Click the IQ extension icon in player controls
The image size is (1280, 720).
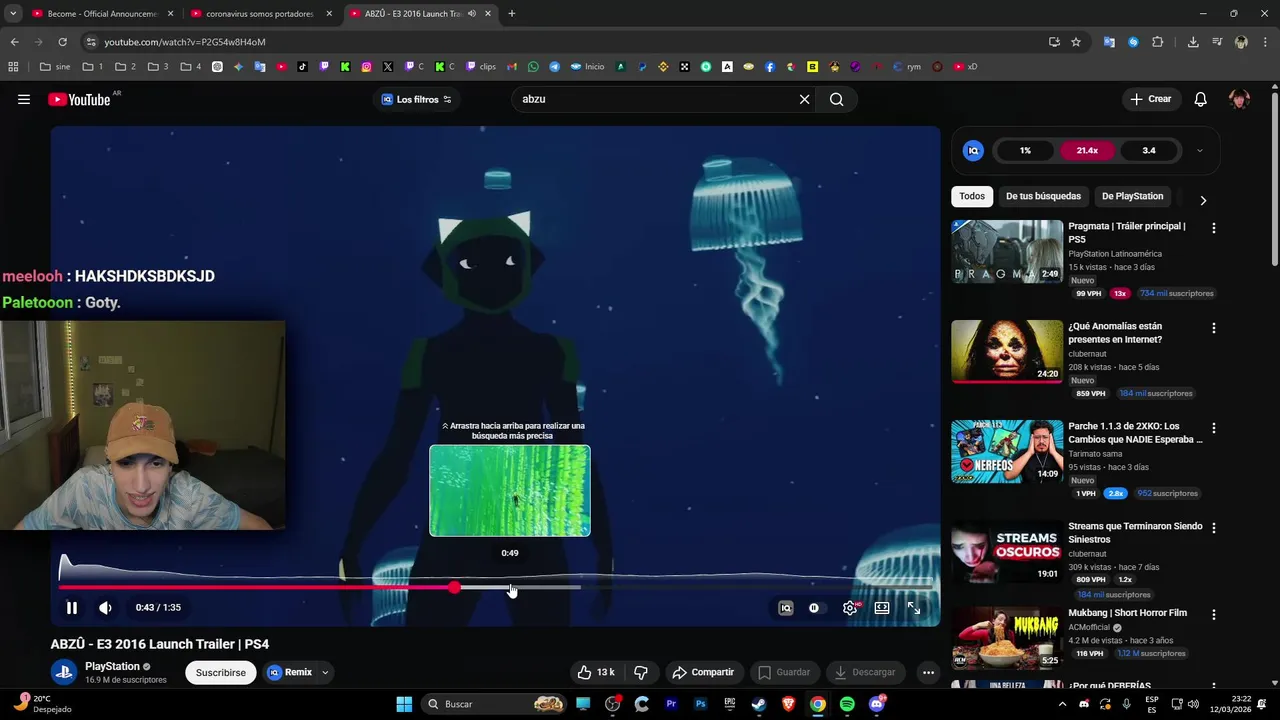pyautogui.click(x=786, y=608)
